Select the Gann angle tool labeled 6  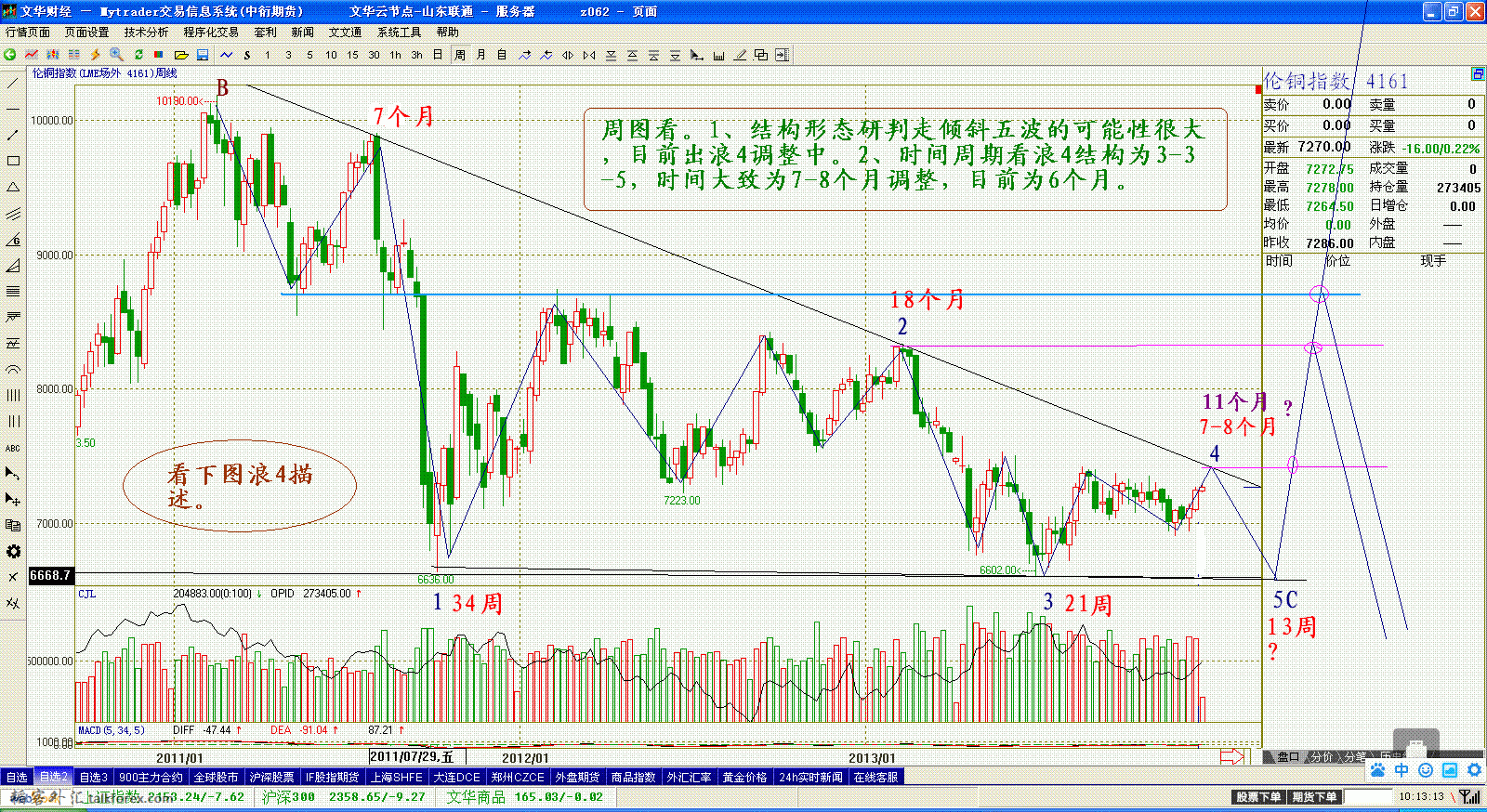pos(13,240)
